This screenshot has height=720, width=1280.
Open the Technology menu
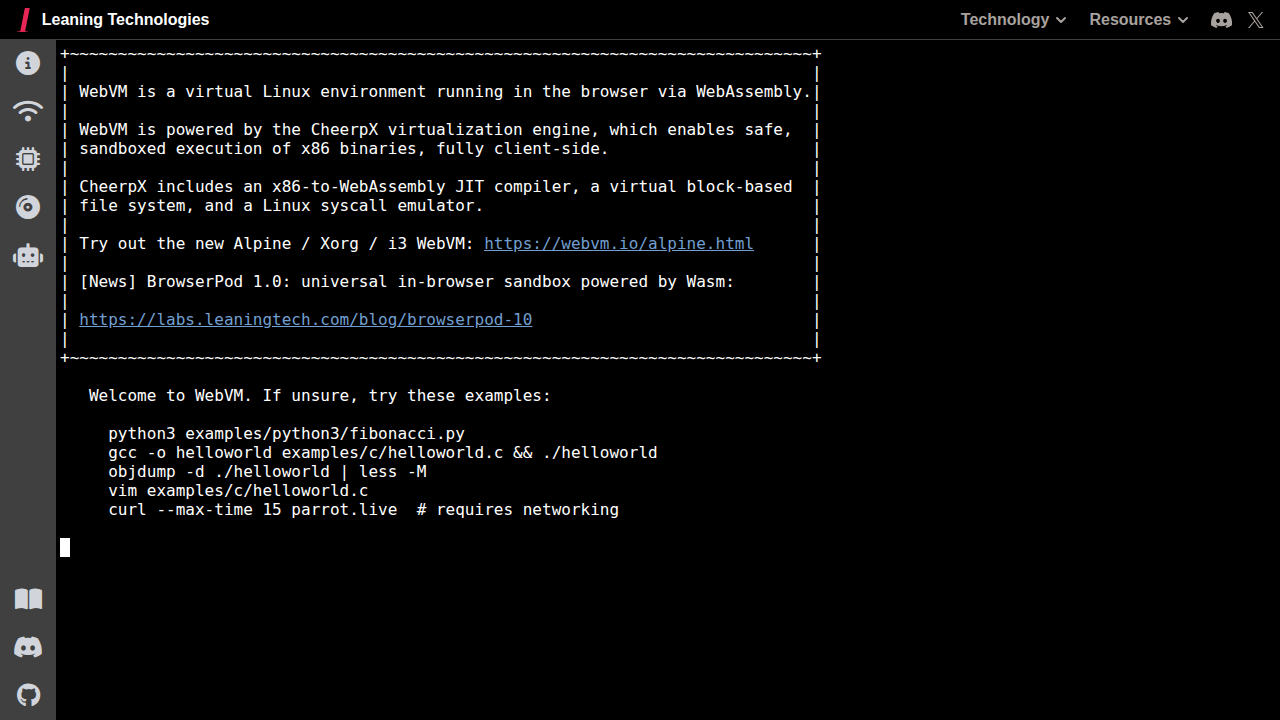pyautogui.click(x=1005, y=19)
